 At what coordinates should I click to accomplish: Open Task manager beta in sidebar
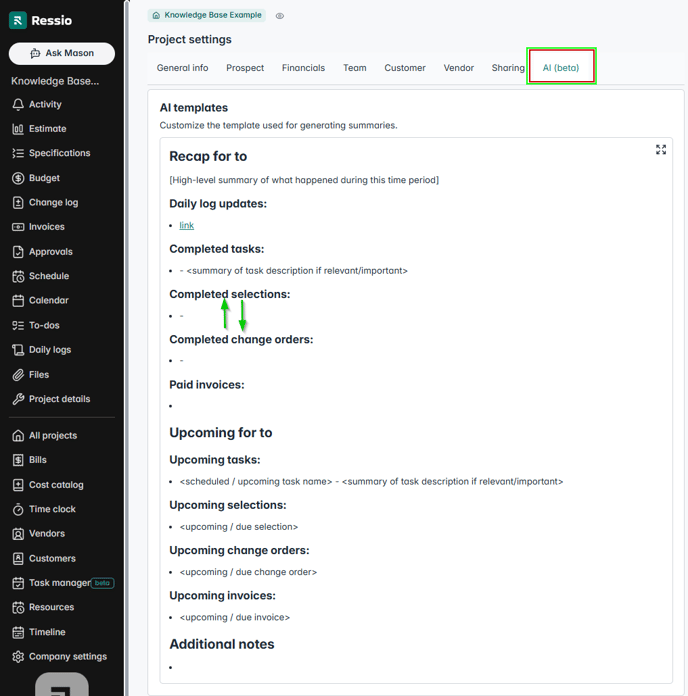pyautogui.click(x=58, y=583)
